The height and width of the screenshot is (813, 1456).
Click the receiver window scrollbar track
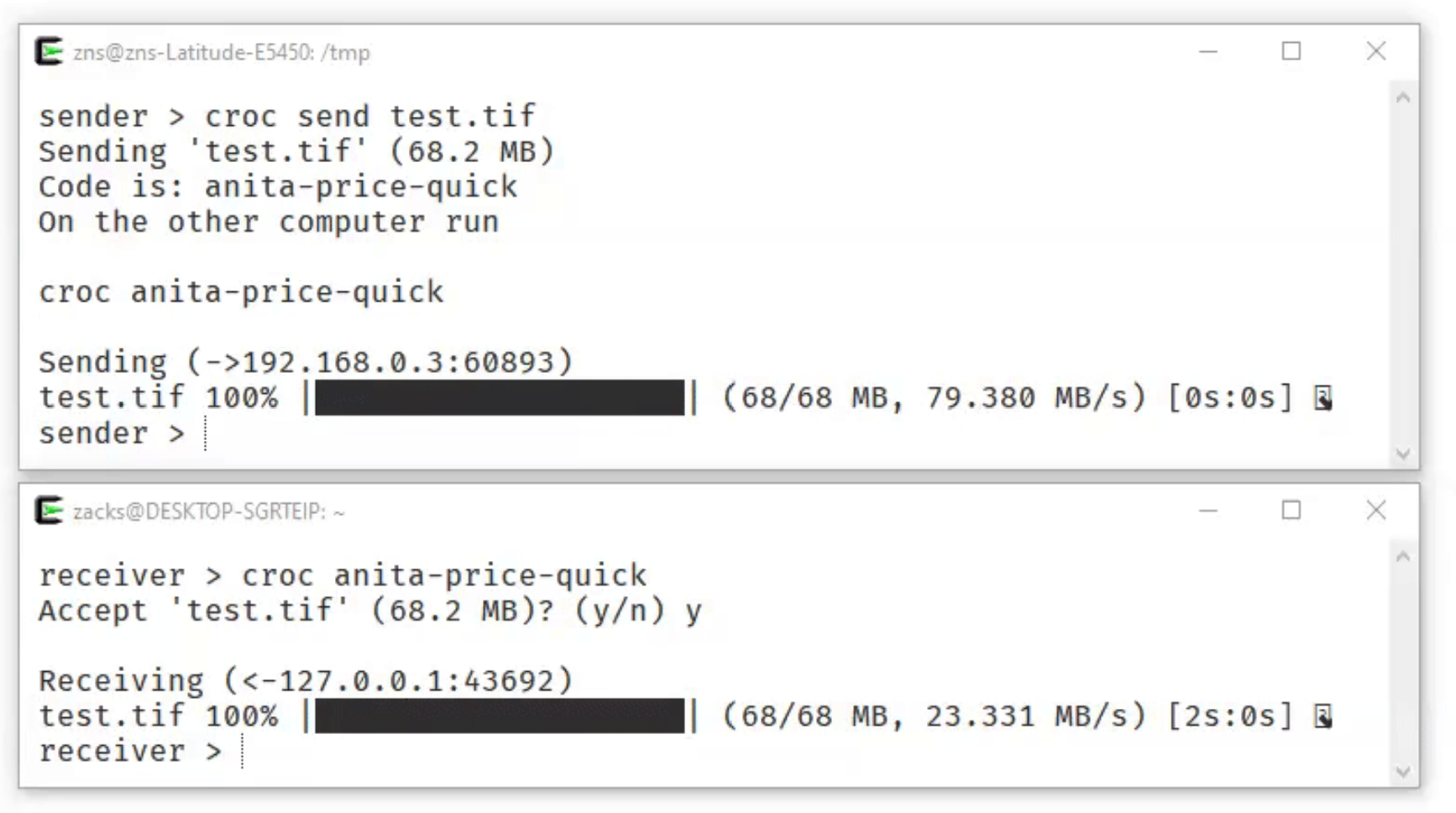(1401, 664)
